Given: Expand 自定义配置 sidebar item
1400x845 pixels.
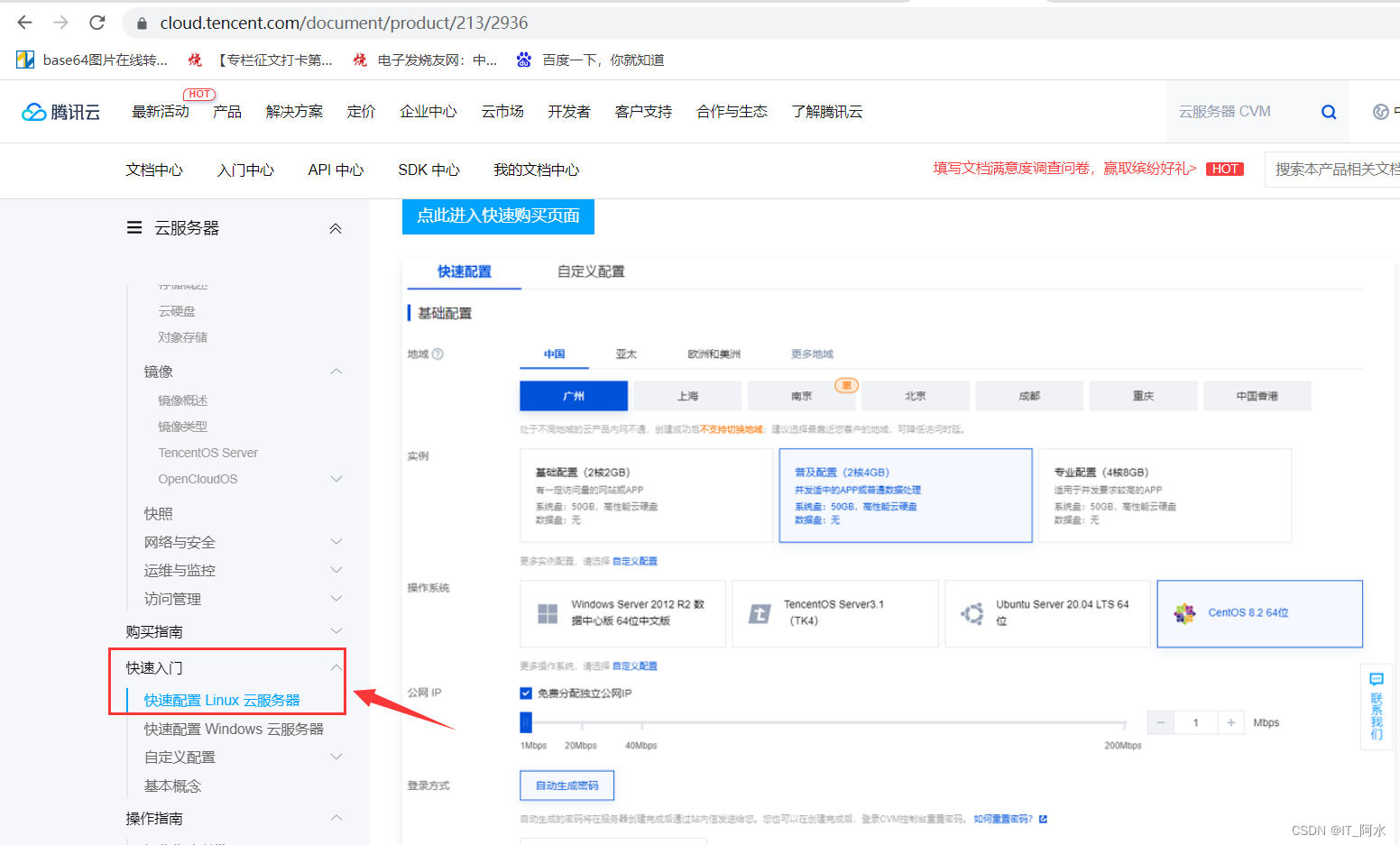Looking at the screenshot, I should [x=336, y=757].
